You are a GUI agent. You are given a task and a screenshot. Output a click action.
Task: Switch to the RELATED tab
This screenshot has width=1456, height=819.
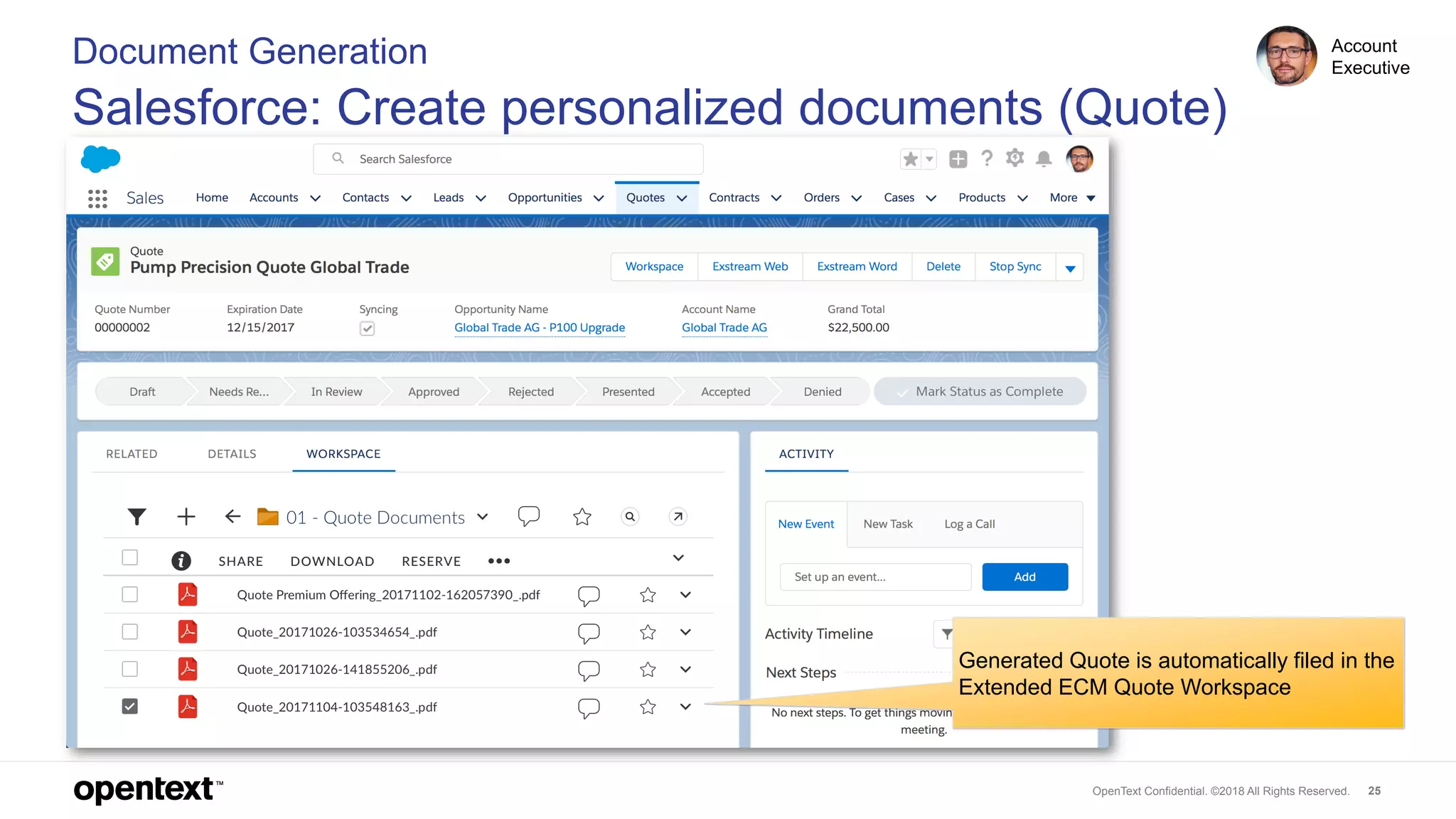pos(132,454)
